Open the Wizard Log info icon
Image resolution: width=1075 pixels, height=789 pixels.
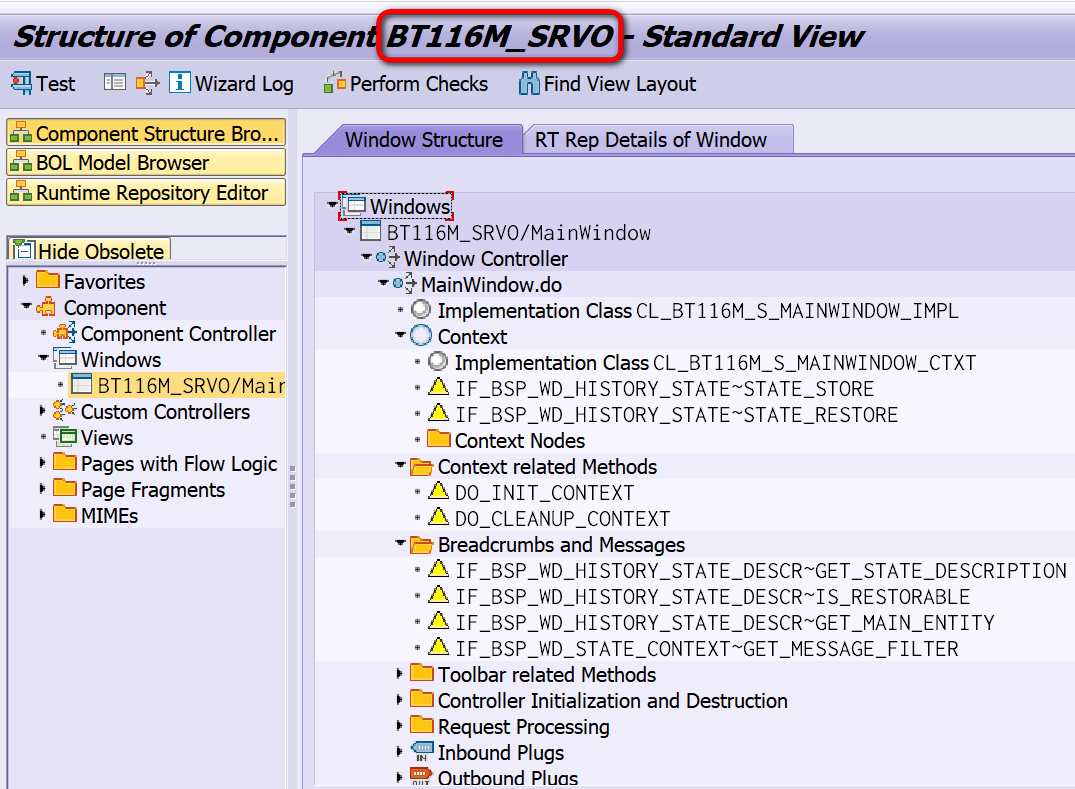[180, 82]
